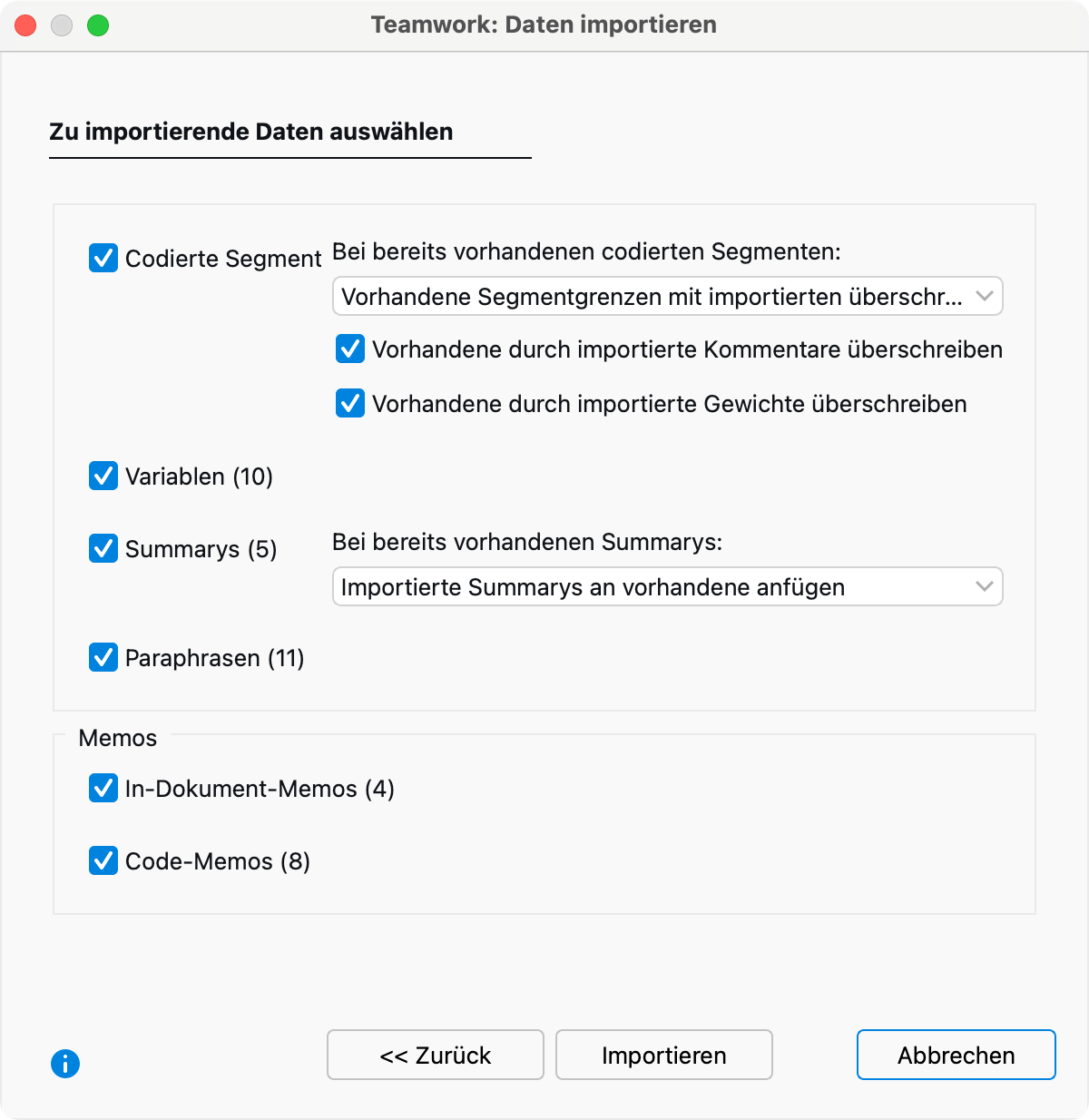This screenshot has width=1089, height=1120.
Task: Disable overwriting with imported Gewichte
Action: pyautogui.click(x=350, y=403)
